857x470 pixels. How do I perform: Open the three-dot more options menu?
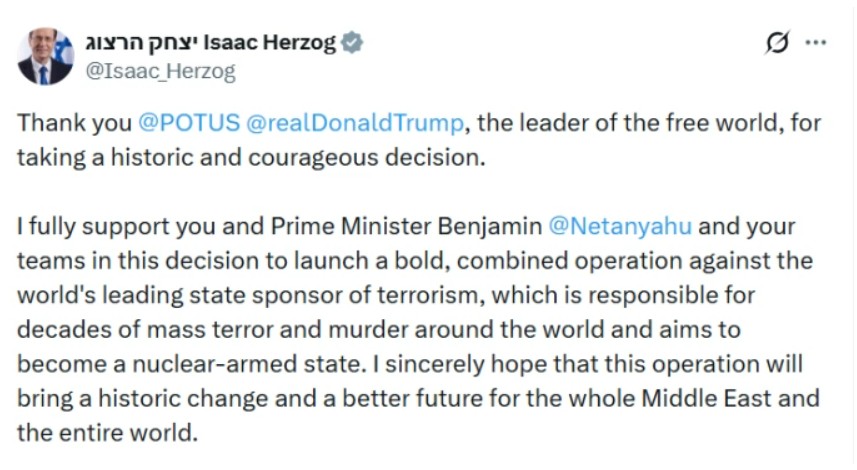pyautogui.click(x=816, y=43)
